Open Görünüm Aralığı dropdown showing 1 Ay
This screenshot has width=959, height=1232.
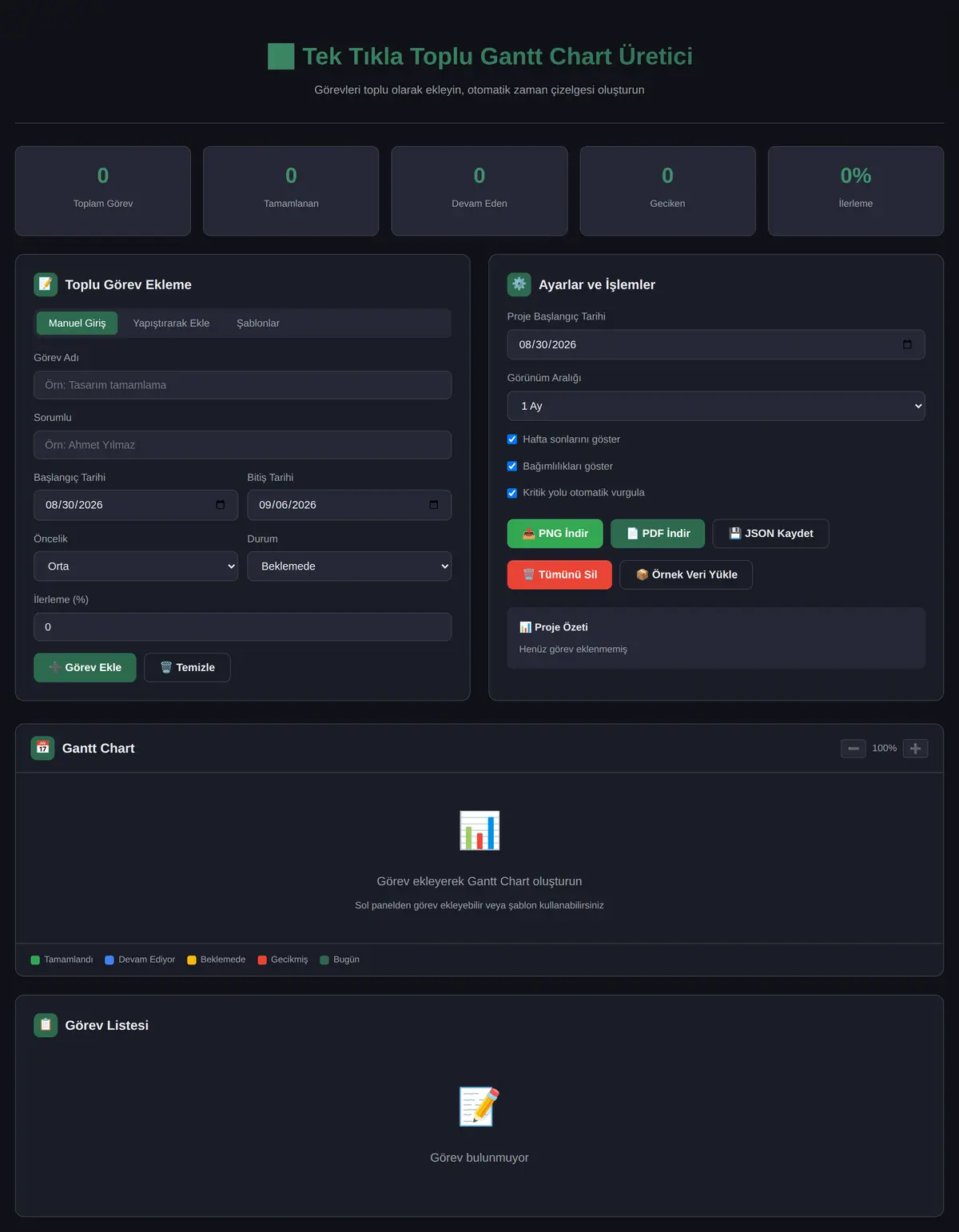click(716, 406)
